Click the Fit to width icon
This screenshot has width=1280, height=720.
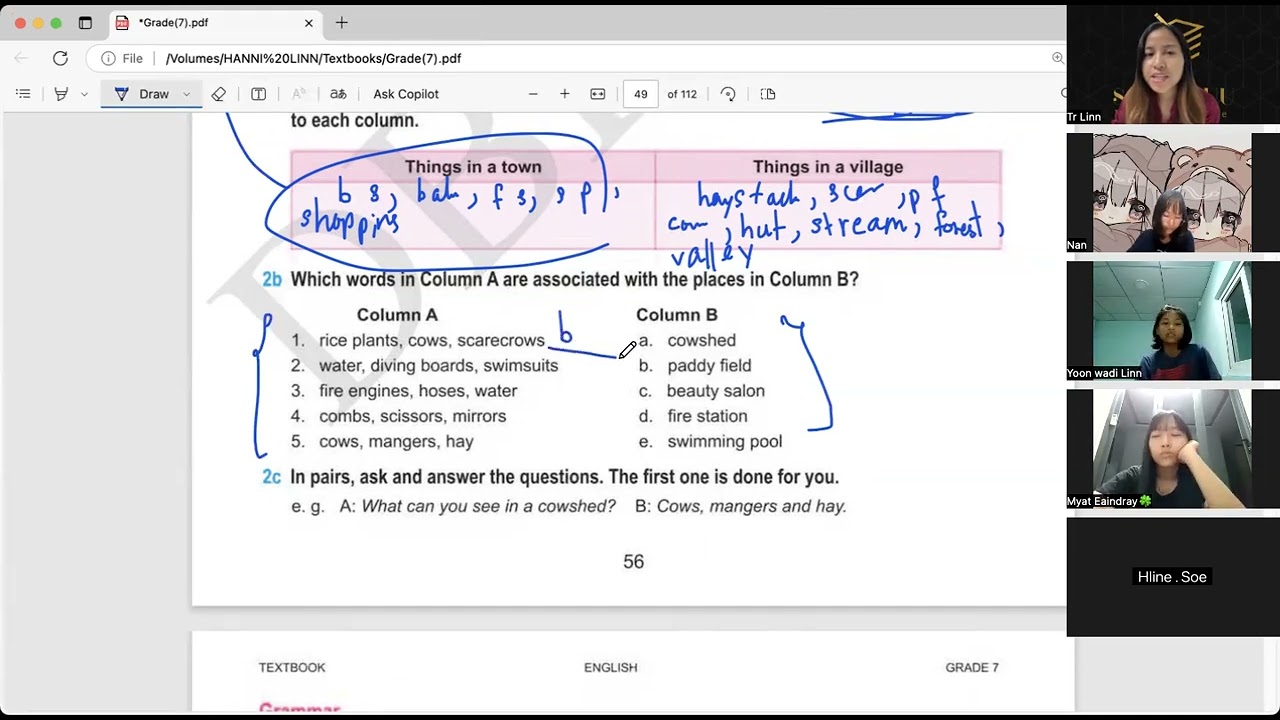tap(598, 94)
